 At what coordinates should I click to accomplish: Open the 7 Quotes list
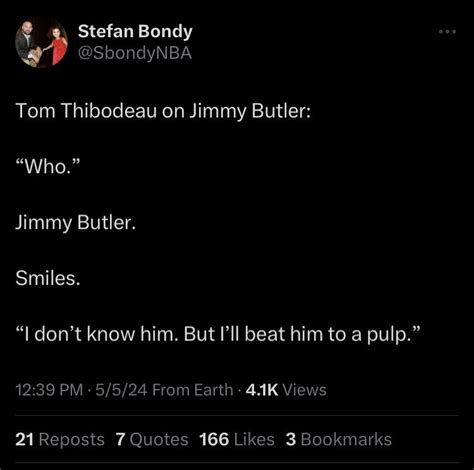[152, 439]
